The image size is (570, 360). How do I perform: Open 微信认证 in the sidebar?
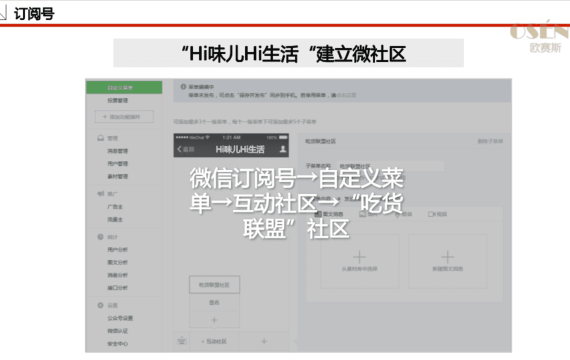point(117,331)
